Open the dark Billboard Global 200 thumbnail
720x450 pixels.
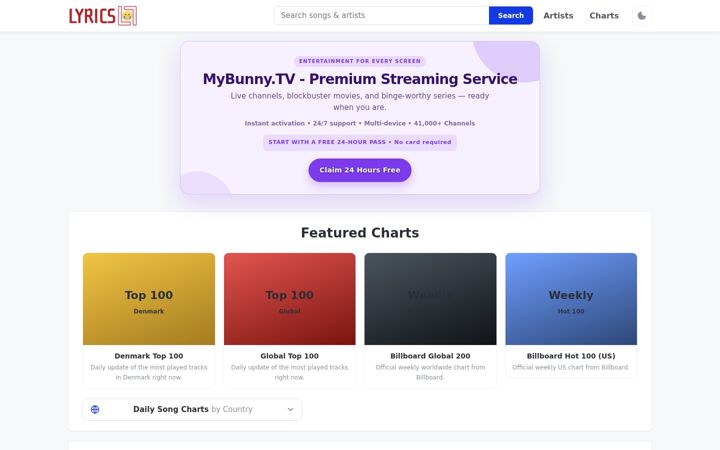tap(430, 299)
